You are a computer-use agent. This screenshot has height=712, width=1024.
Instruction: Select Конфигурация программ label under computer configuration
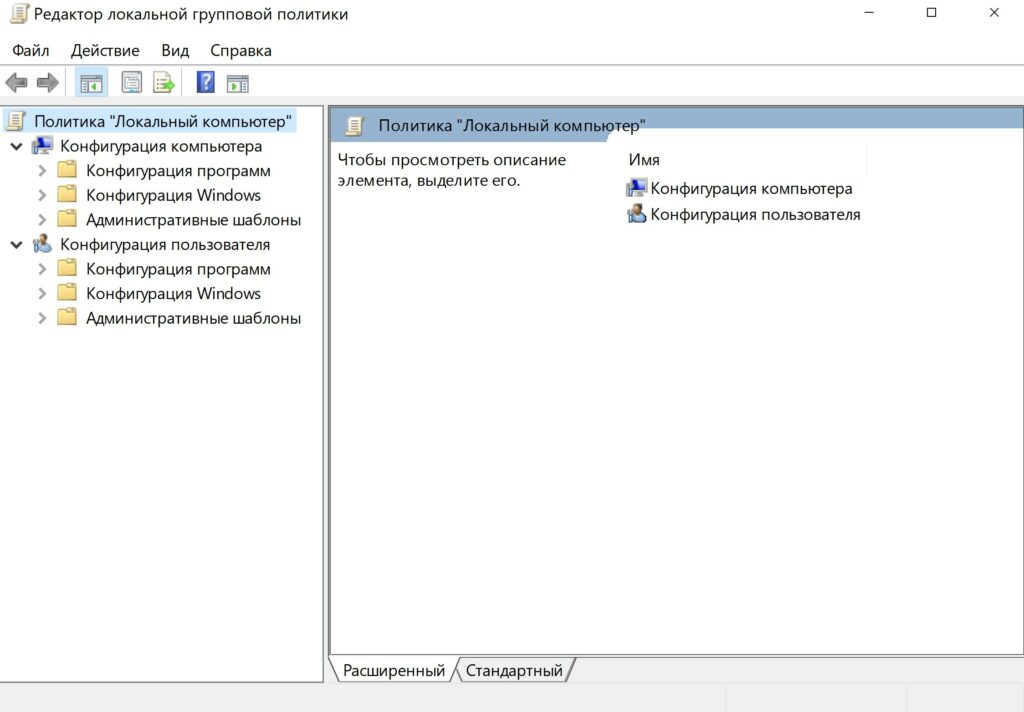178,170
